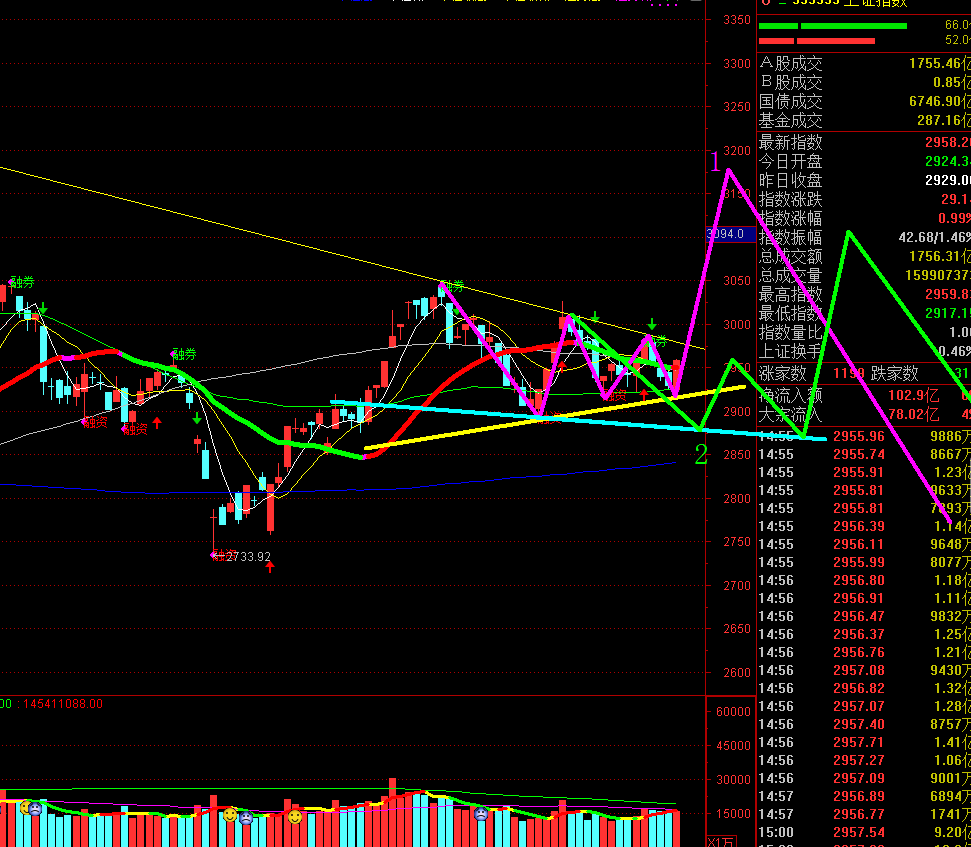Click the rightmost blue sad face icon in volume panel

[x=481, y=814]
